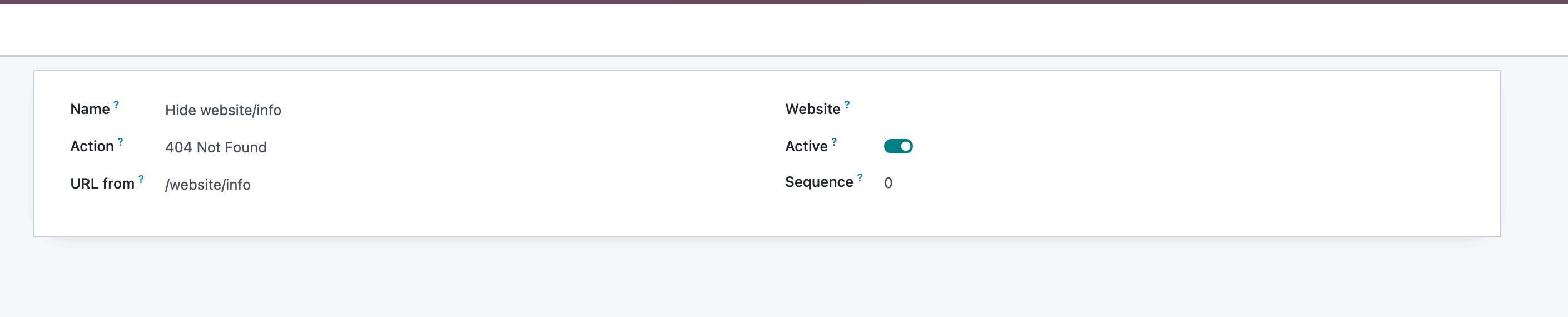Click the Sequence field label

[818, 182]
